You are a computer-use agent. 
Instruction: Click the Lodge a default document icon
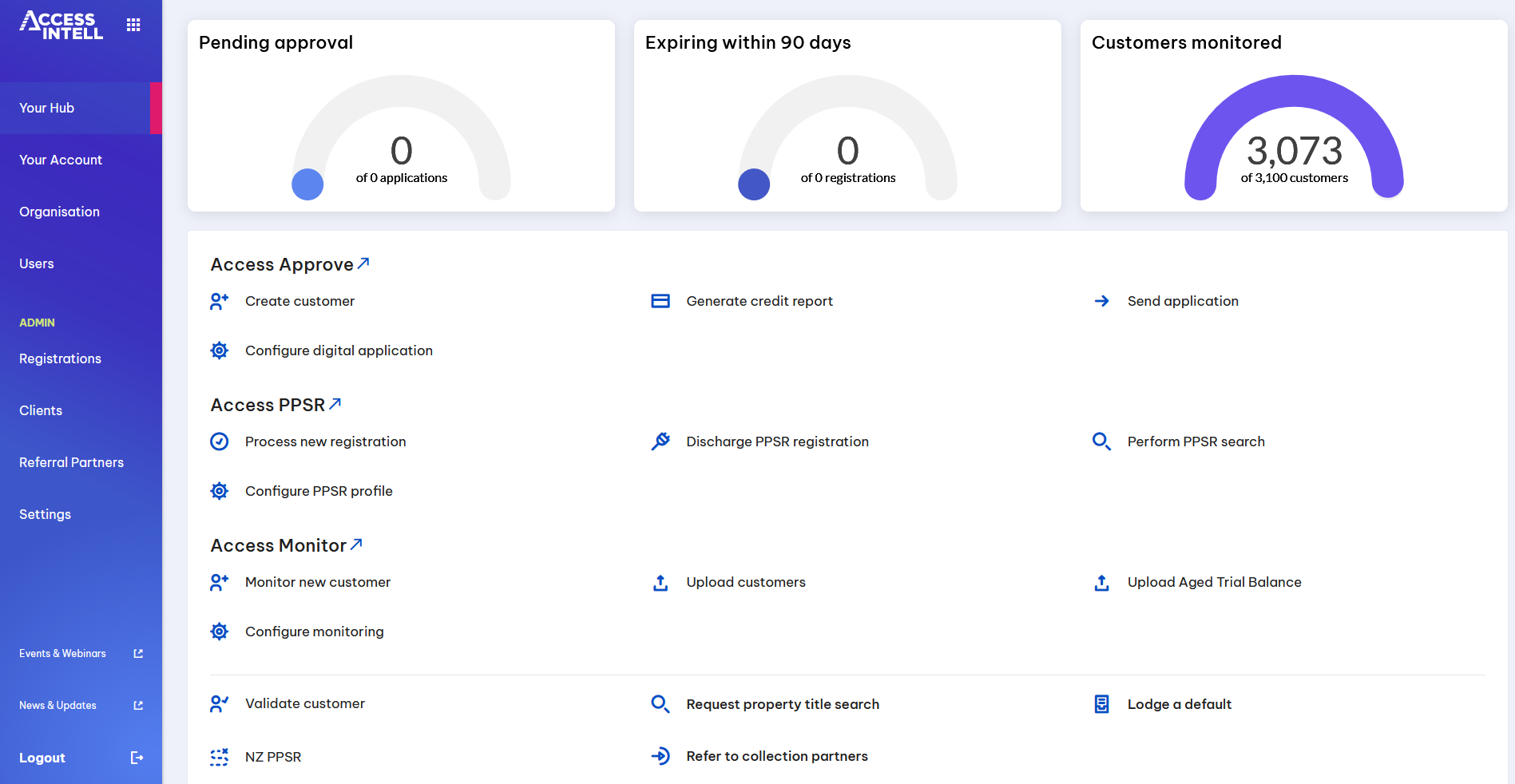coord(1101,704)
